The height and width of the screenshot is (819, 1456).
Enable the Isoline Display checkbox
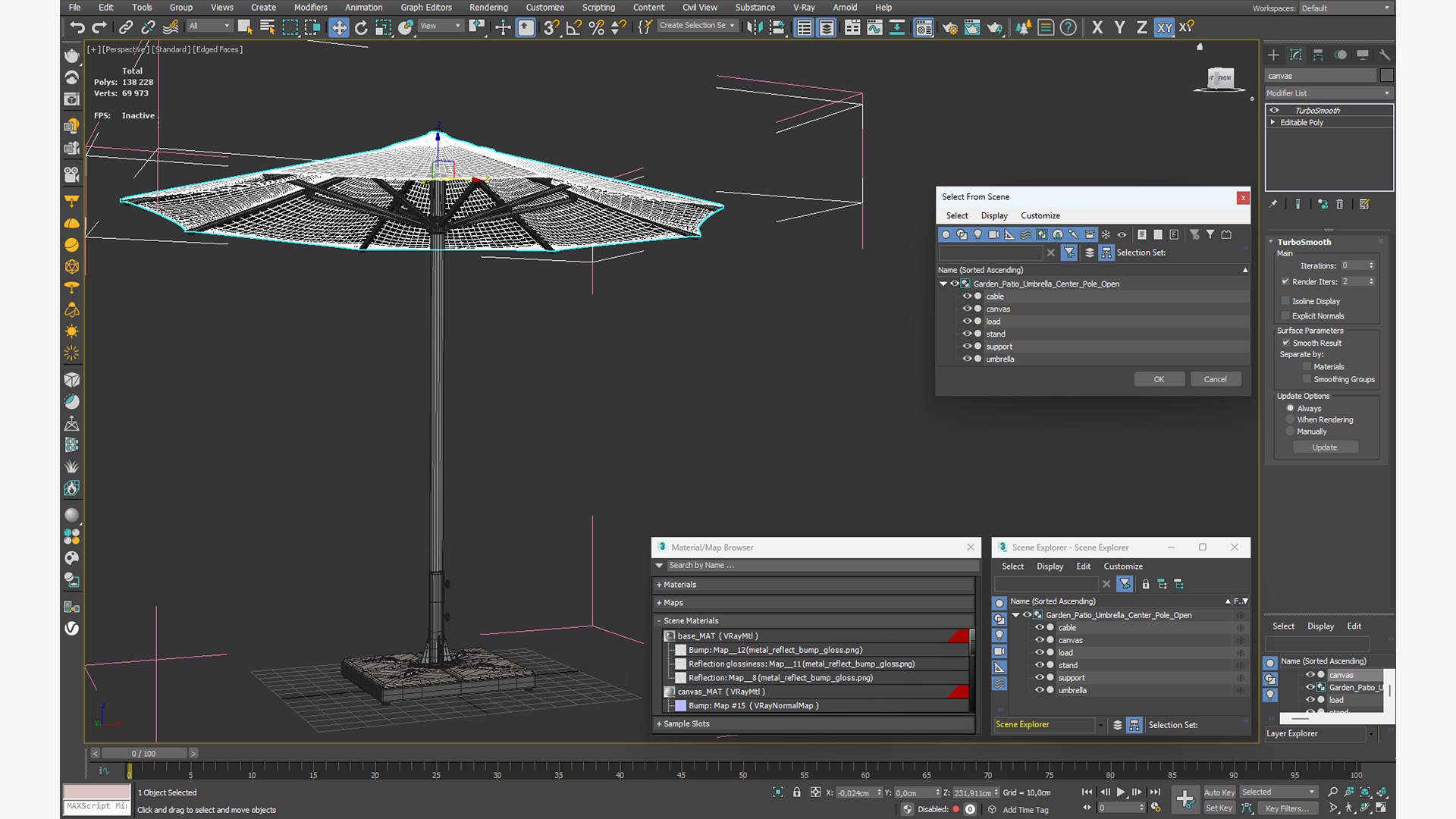pyautogui.click(x=1285, y=301)
